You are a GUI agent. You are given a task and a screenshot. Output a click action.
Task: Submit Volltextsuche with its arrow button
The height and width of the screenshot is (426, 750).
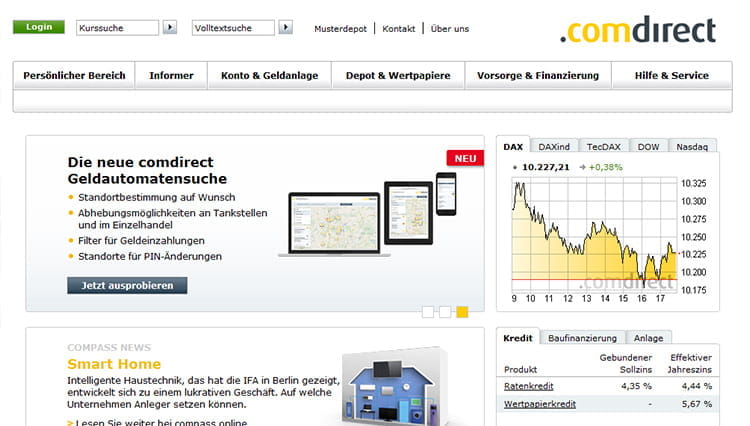[x=286, y=27]
